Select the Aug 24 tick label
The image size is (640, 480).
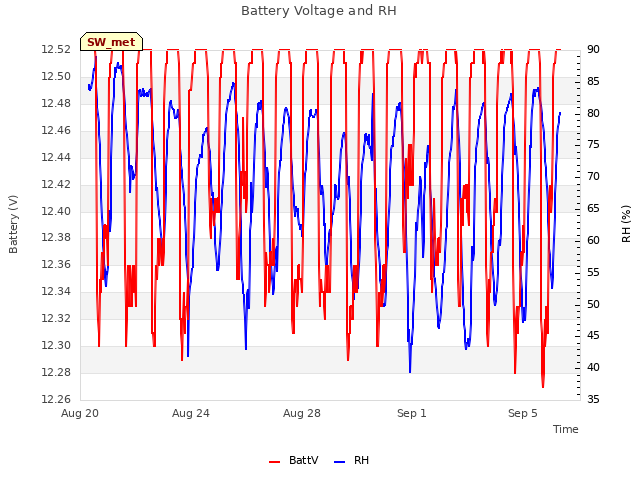(191, 413)
